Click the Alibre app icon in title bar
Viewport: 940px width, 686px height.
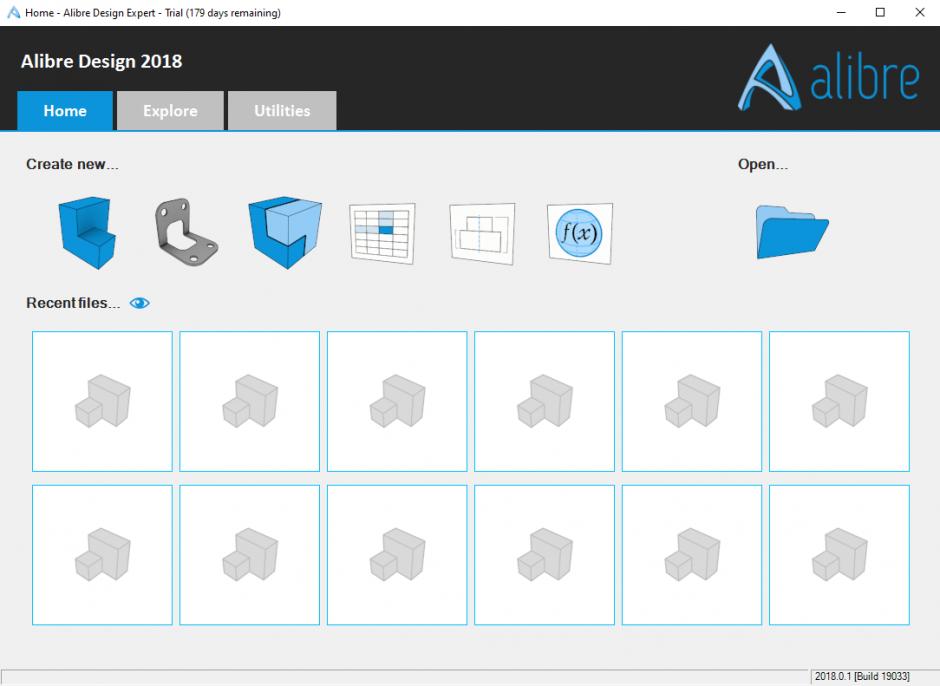(13, 13)
